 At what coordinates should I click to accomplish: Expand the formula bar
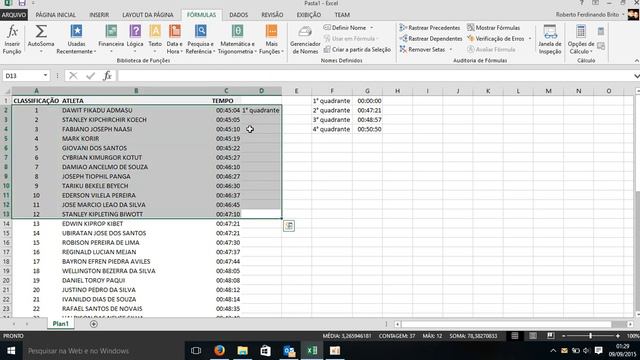point(636,76)
